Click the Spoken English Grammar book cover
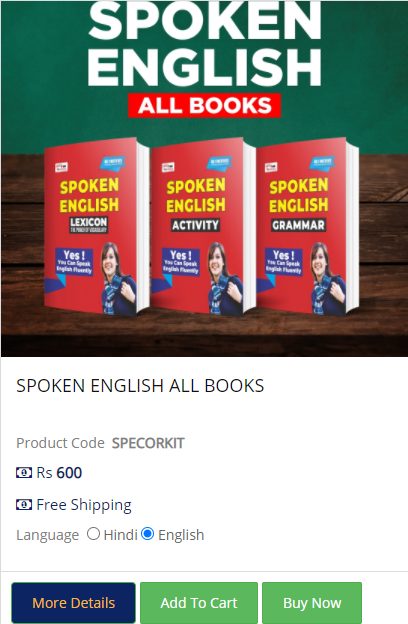This screenshot has height=624, width=408. click(307, 227)
